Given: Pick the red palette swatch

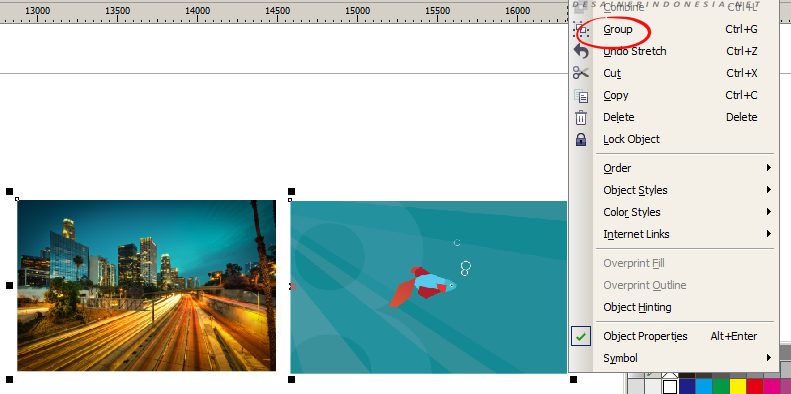Looking at the screenshot, I should [x=754, y=387].
